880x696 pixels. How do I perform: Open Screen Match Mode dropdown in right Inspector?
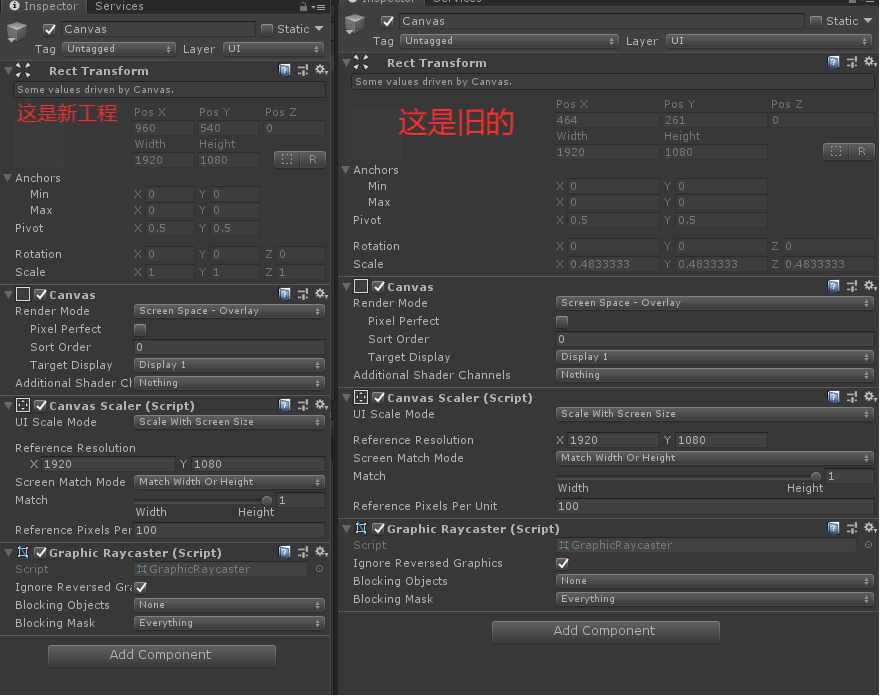[x=715, y=458]
